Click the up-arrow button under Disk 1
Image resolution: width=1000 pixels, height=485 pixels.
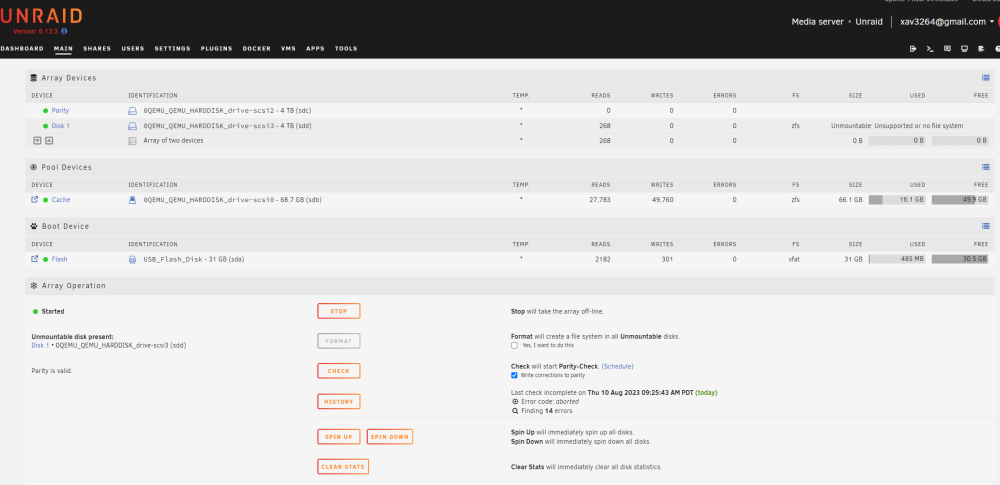[x=48, y=140]
